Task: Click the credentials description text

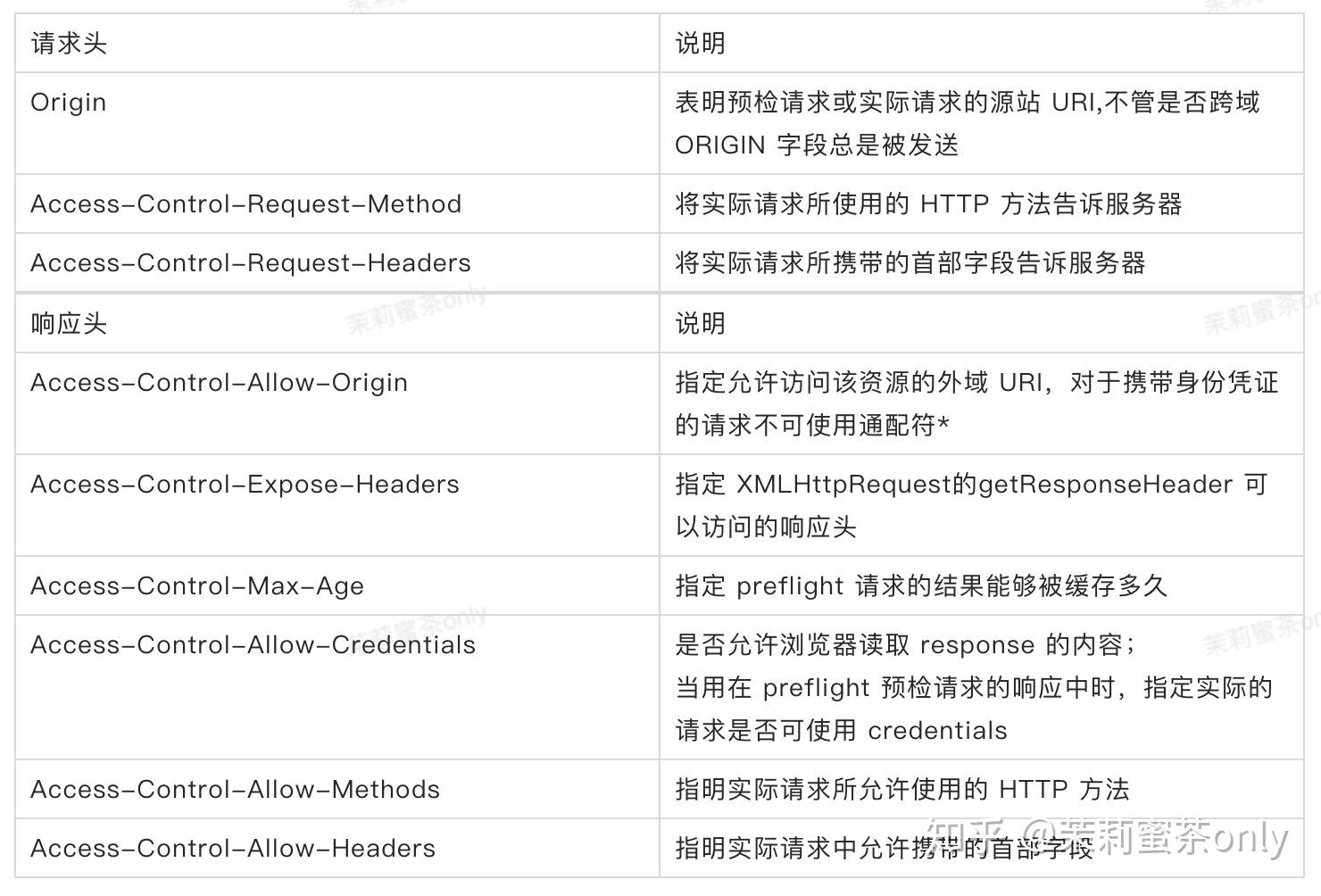Action: pos(974,687)
